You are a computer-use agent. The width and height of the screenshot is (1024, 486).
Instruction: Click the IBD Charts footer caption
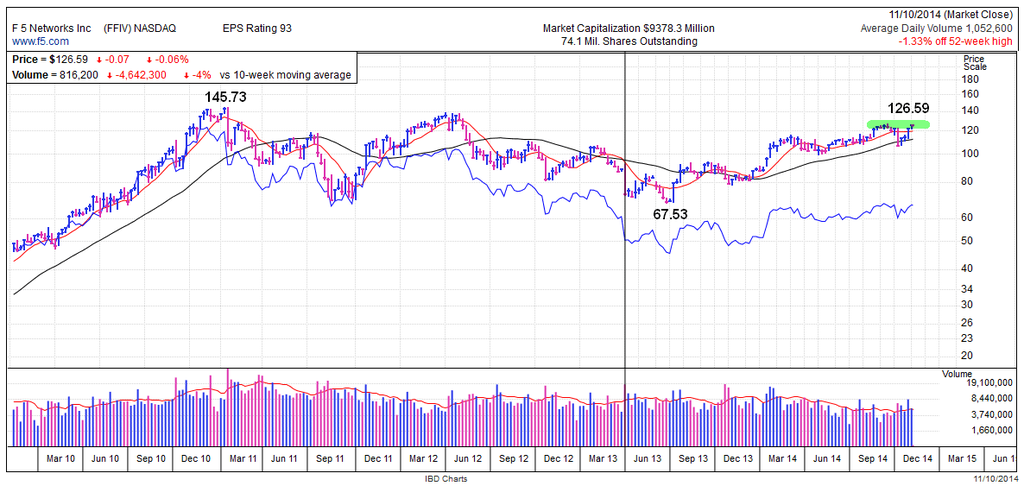coord(446,479)
